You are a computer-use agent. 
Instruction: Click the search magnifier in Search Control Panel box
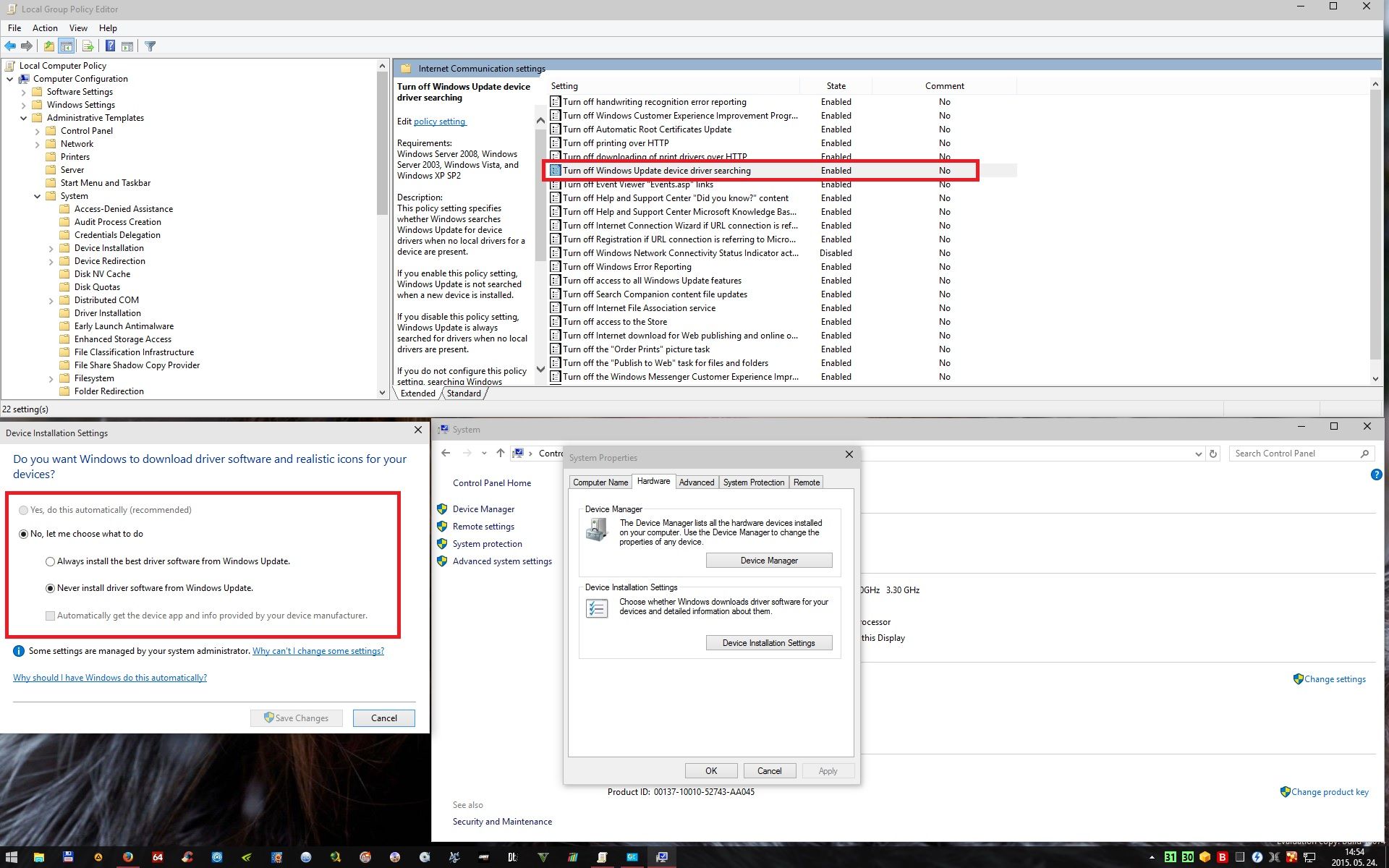[x=1364, y=454]
